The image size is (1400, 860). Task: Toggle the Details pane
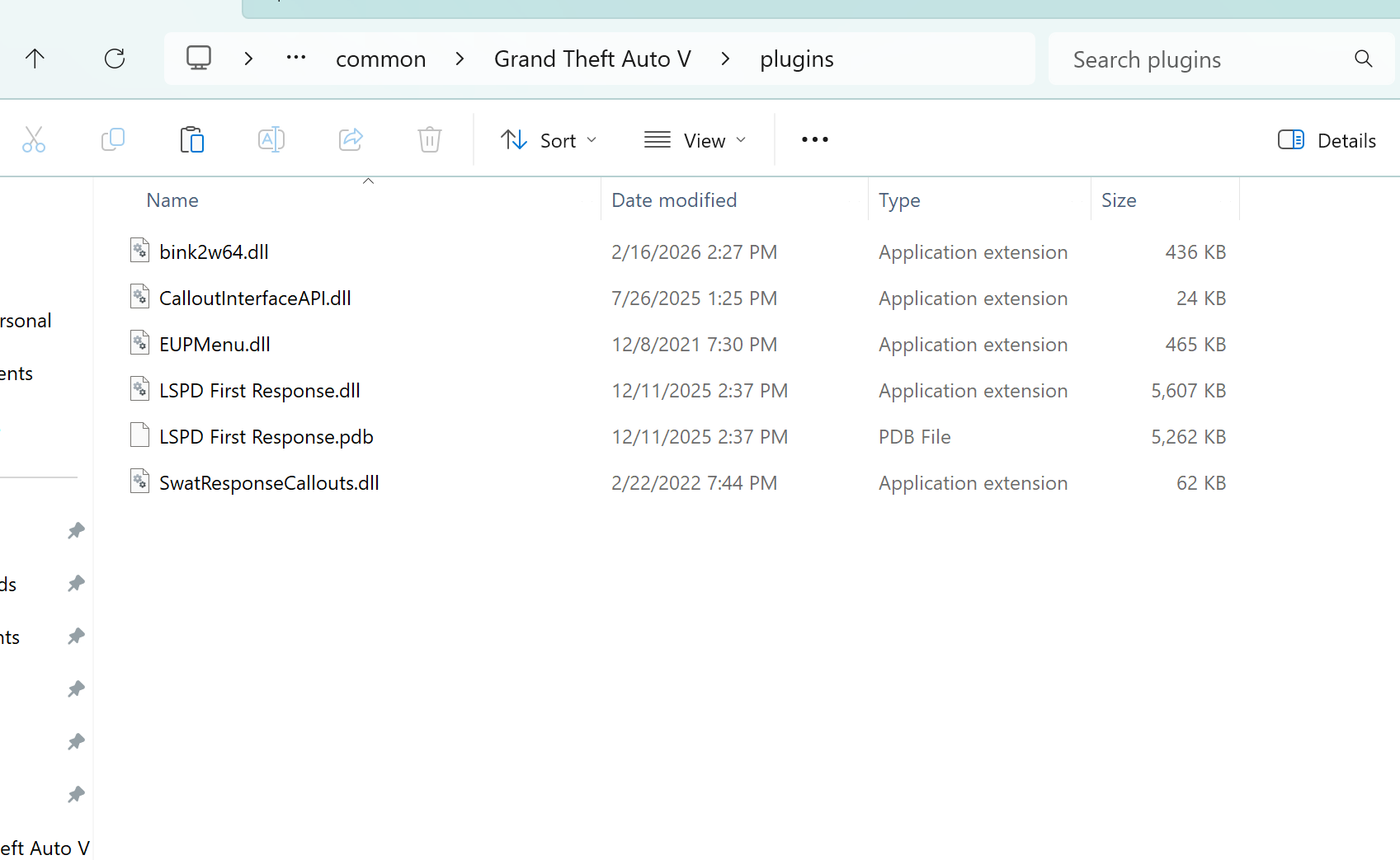coord(1327,140)
